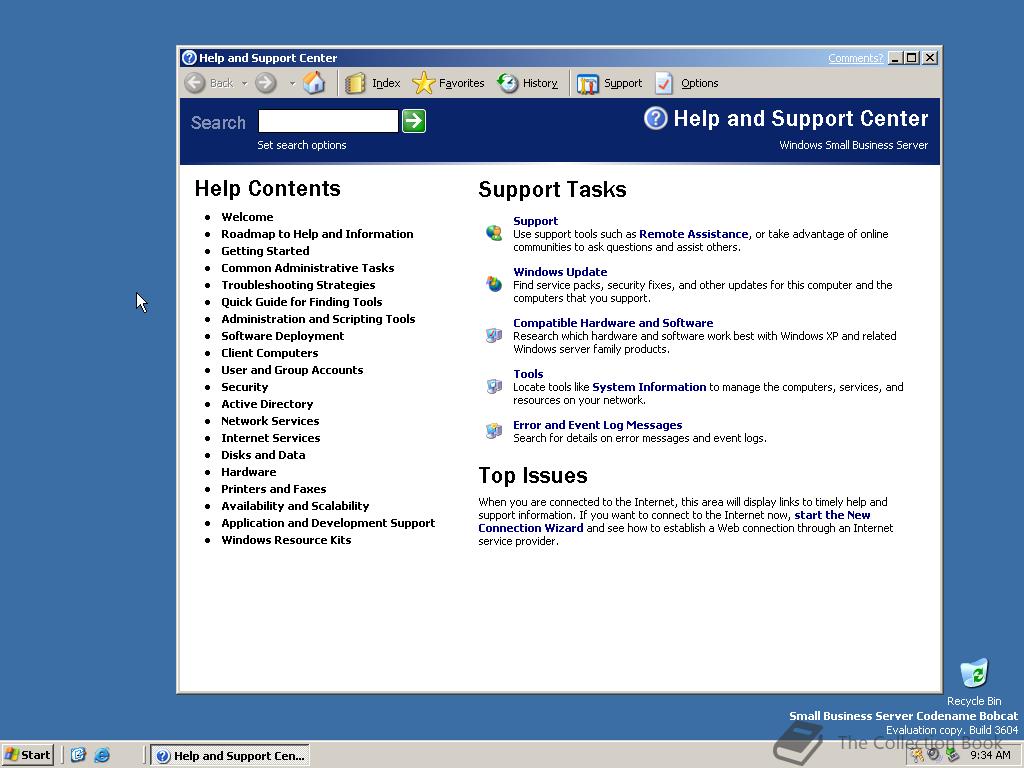Click the Support task globe icon
The width and height of the screenshot is (1024, 768).
(x=494, y=232)
